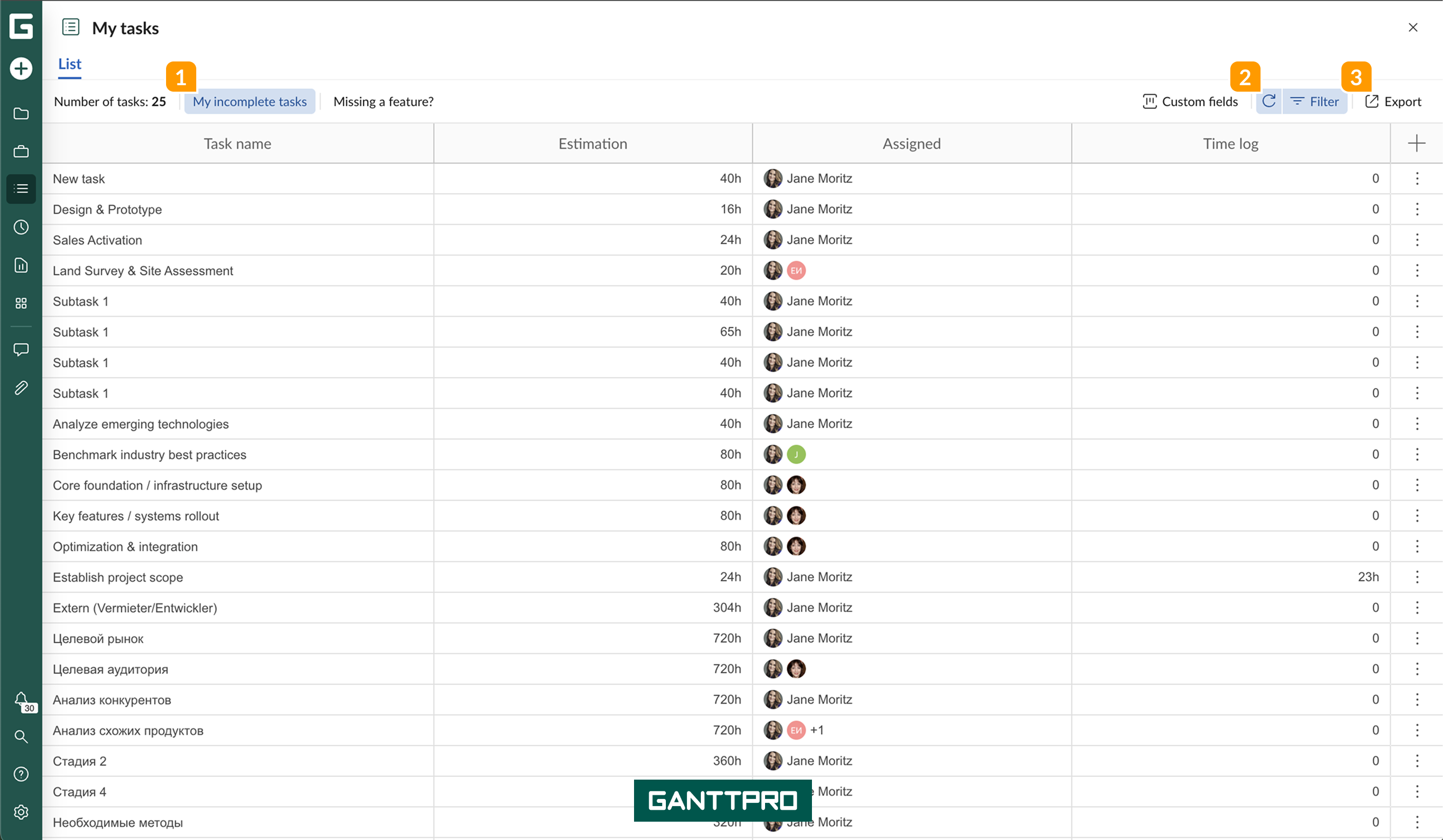Viewport: 1446px width, 840px height.
Task: Click the plus create button in sidebar
Action: pos(21,69)
